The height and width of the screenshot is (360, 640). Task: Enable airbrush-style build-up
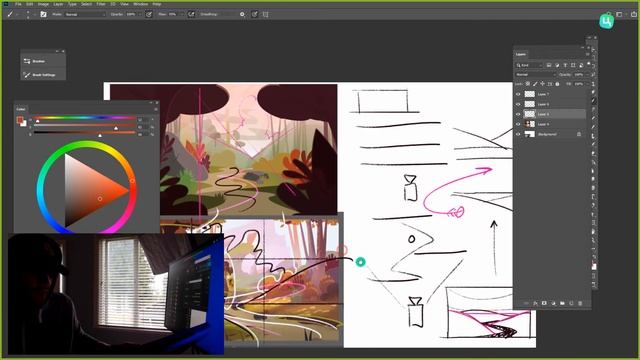pyautogui.click(x=191, y=14)
